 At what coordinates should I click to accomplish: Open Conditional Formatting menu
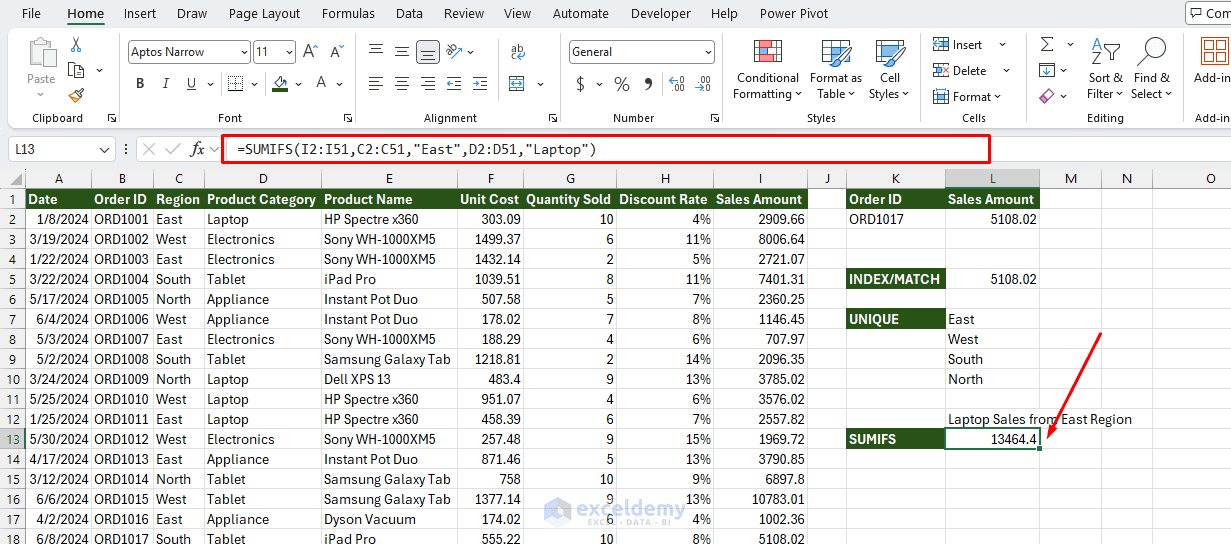(x=767, y=70)
